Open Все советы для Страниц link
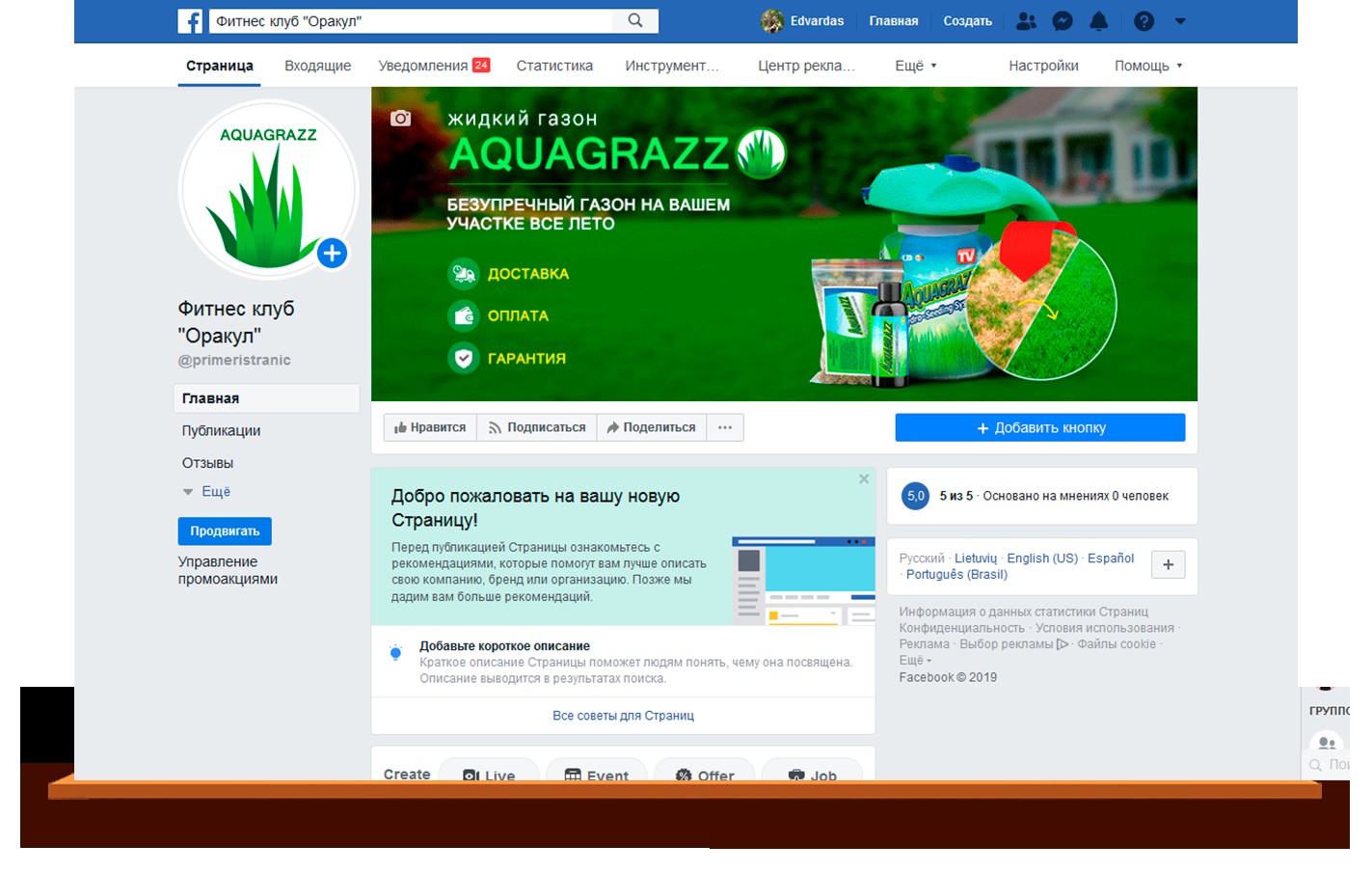 623,716
